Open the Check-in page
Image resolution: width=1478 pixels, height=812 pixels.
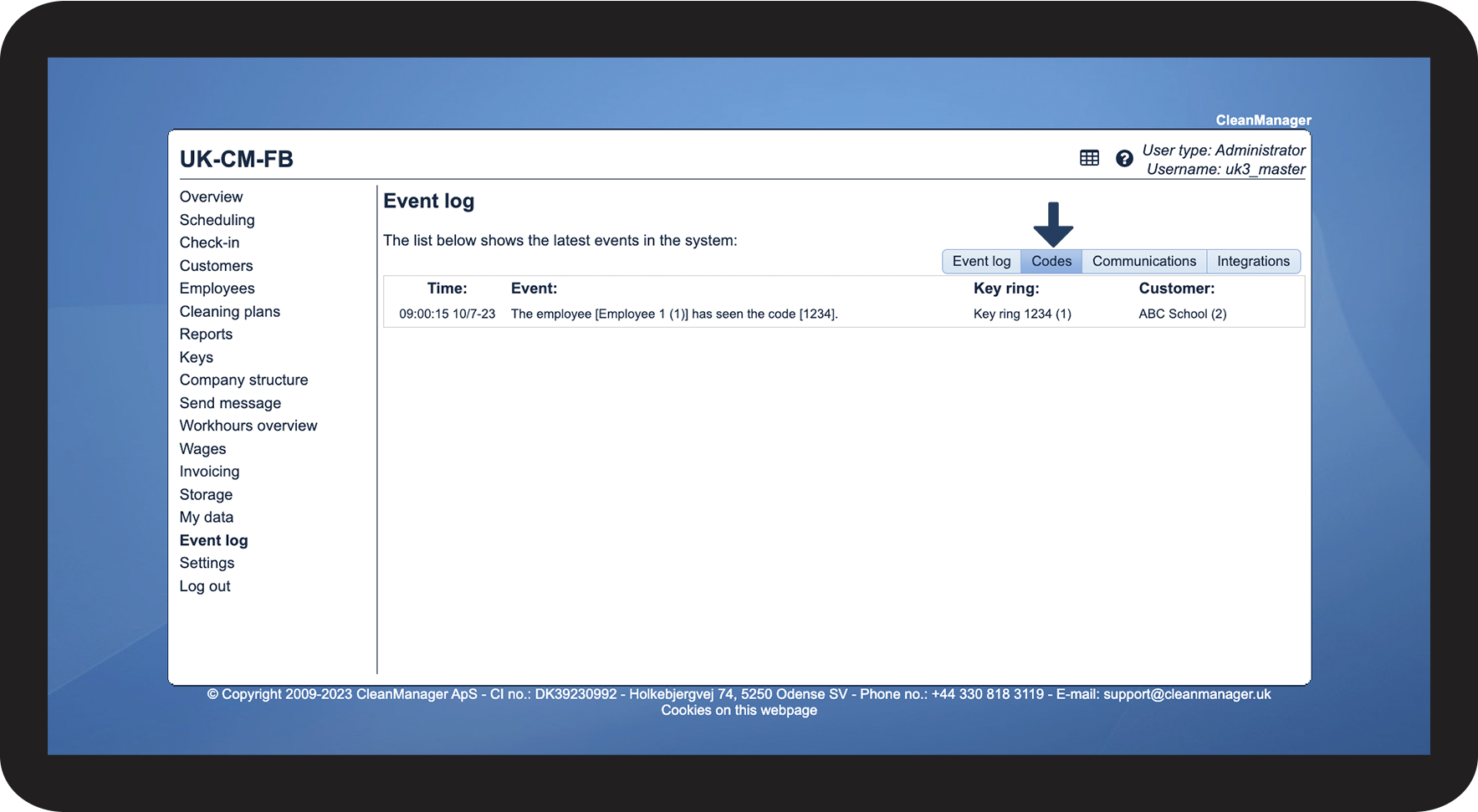pyautogui.click(x=209, y=243)
